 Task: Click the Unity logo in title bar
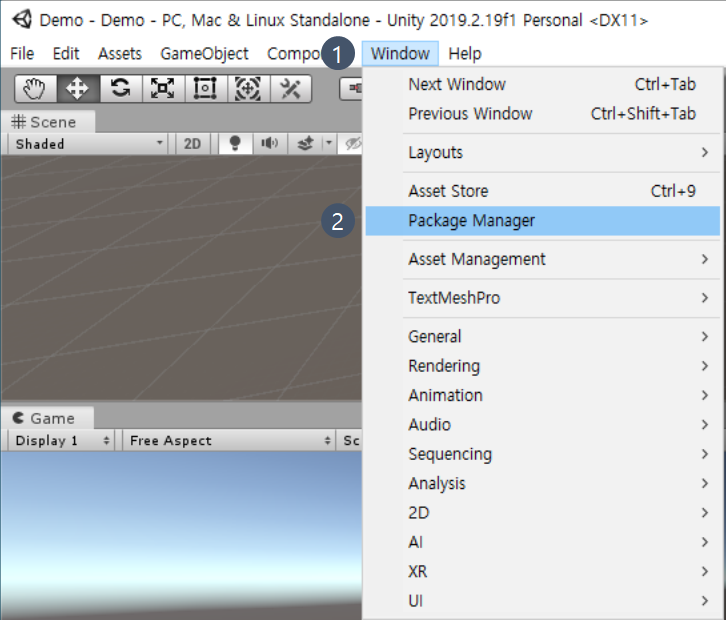tap(21, 20)
